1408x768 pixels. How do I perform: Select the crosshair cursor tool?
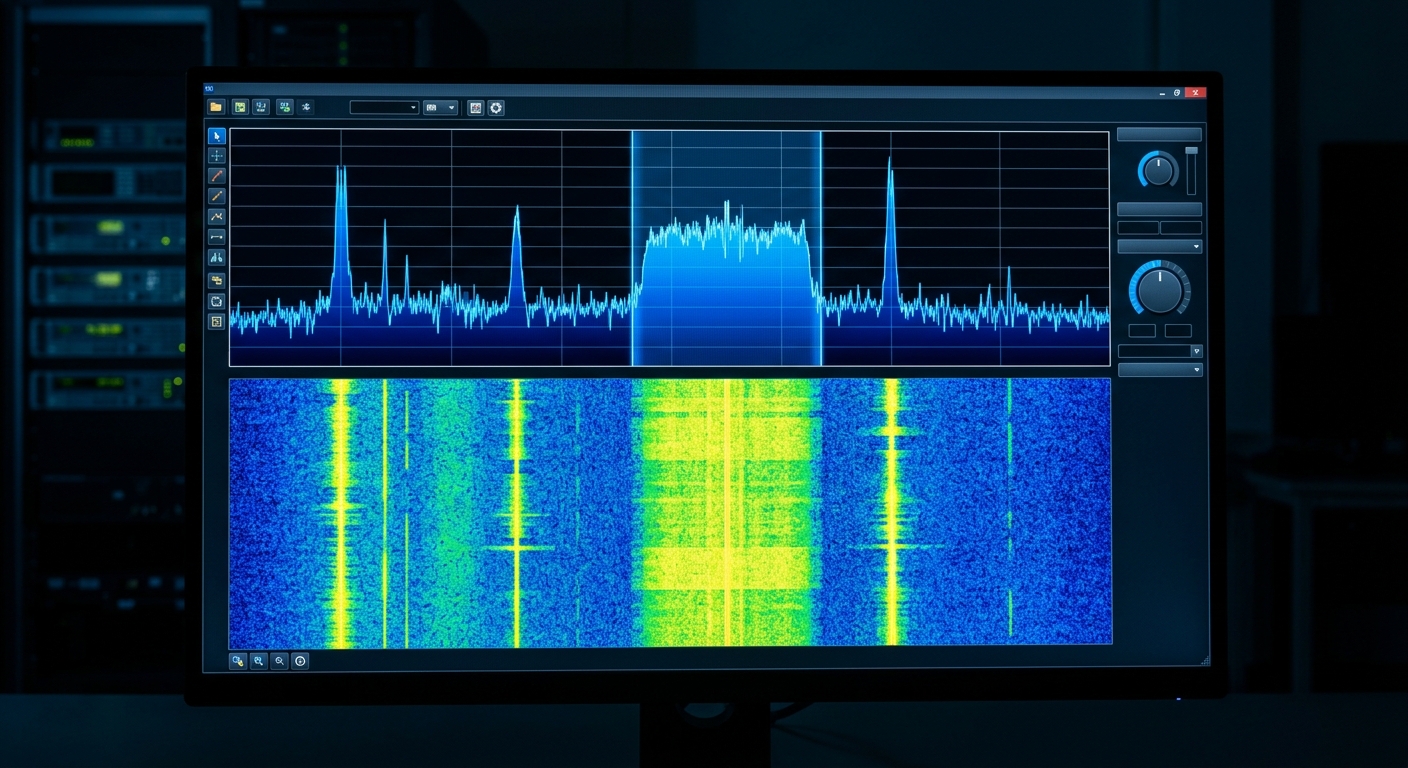pyautogui.click(x=217, y=156)
